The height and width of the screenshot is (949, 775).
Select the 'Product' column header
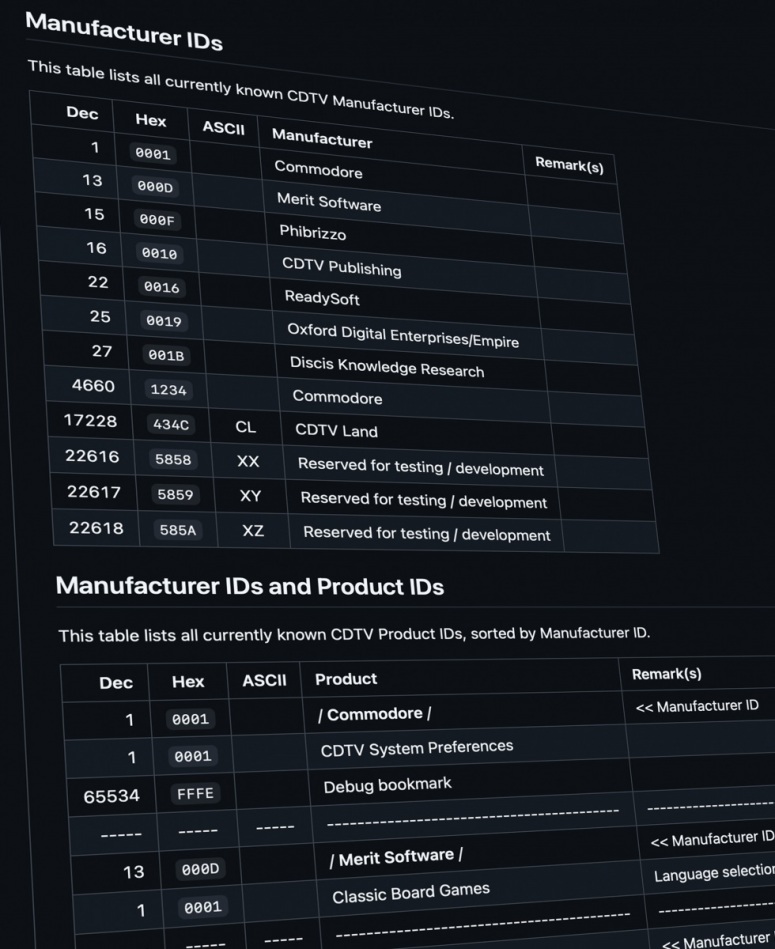(x=346, y=679)
